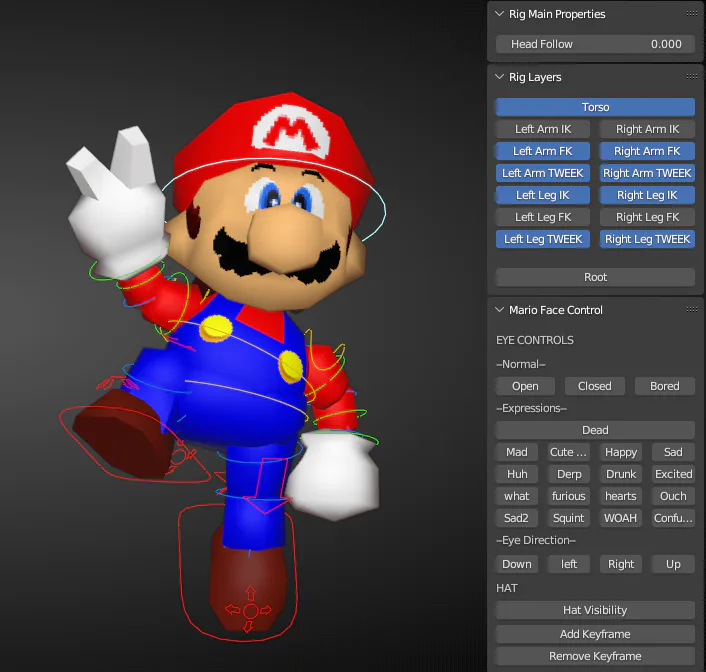Apply the Squint expression

(569, 518)
